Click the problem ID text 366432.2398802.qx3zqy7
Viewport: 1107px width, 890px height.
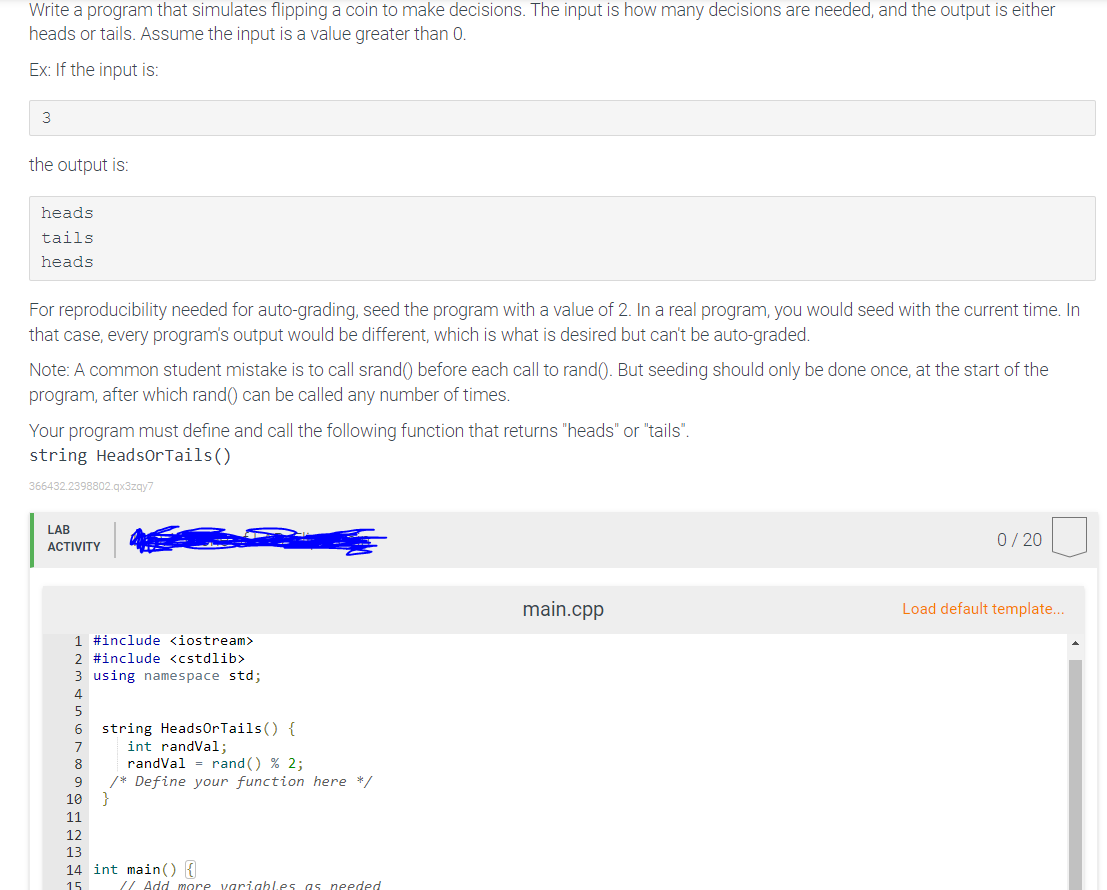pos(91,485)
